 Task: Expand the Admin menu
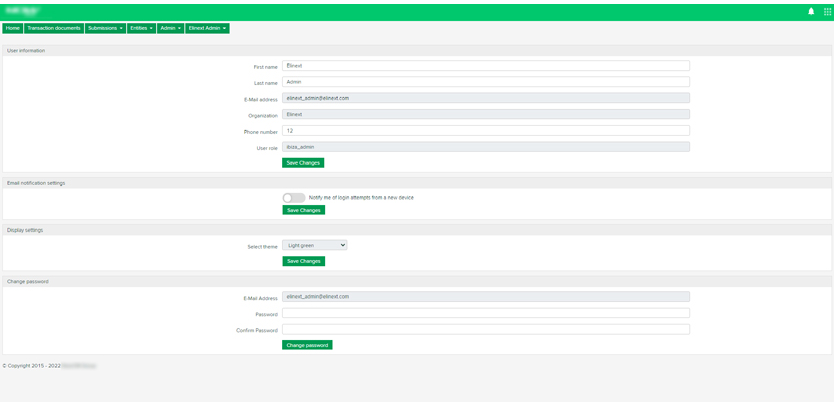[170, 28]
